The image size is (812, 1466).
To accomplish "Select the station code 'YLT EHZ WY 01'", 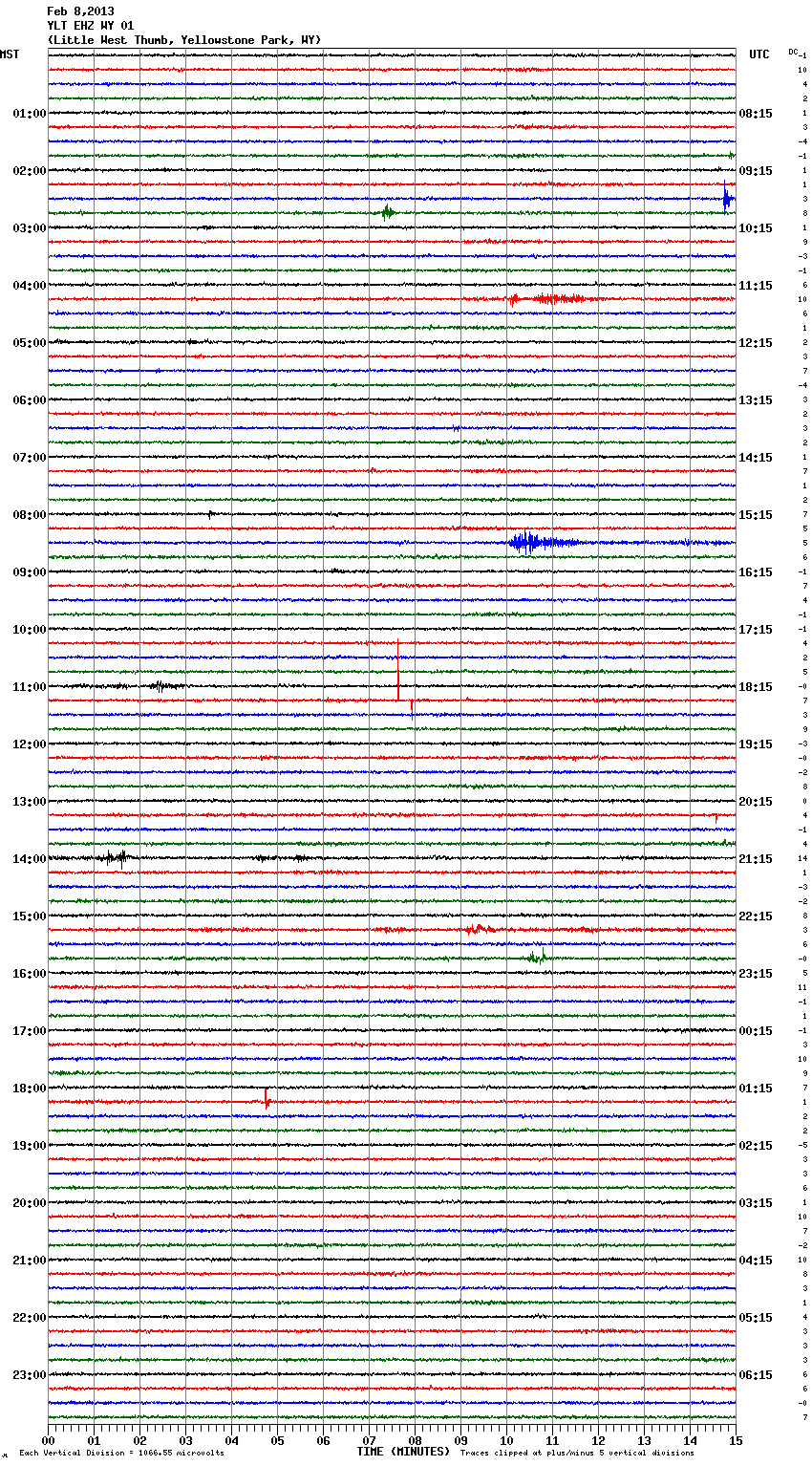I will click(91, 26).
